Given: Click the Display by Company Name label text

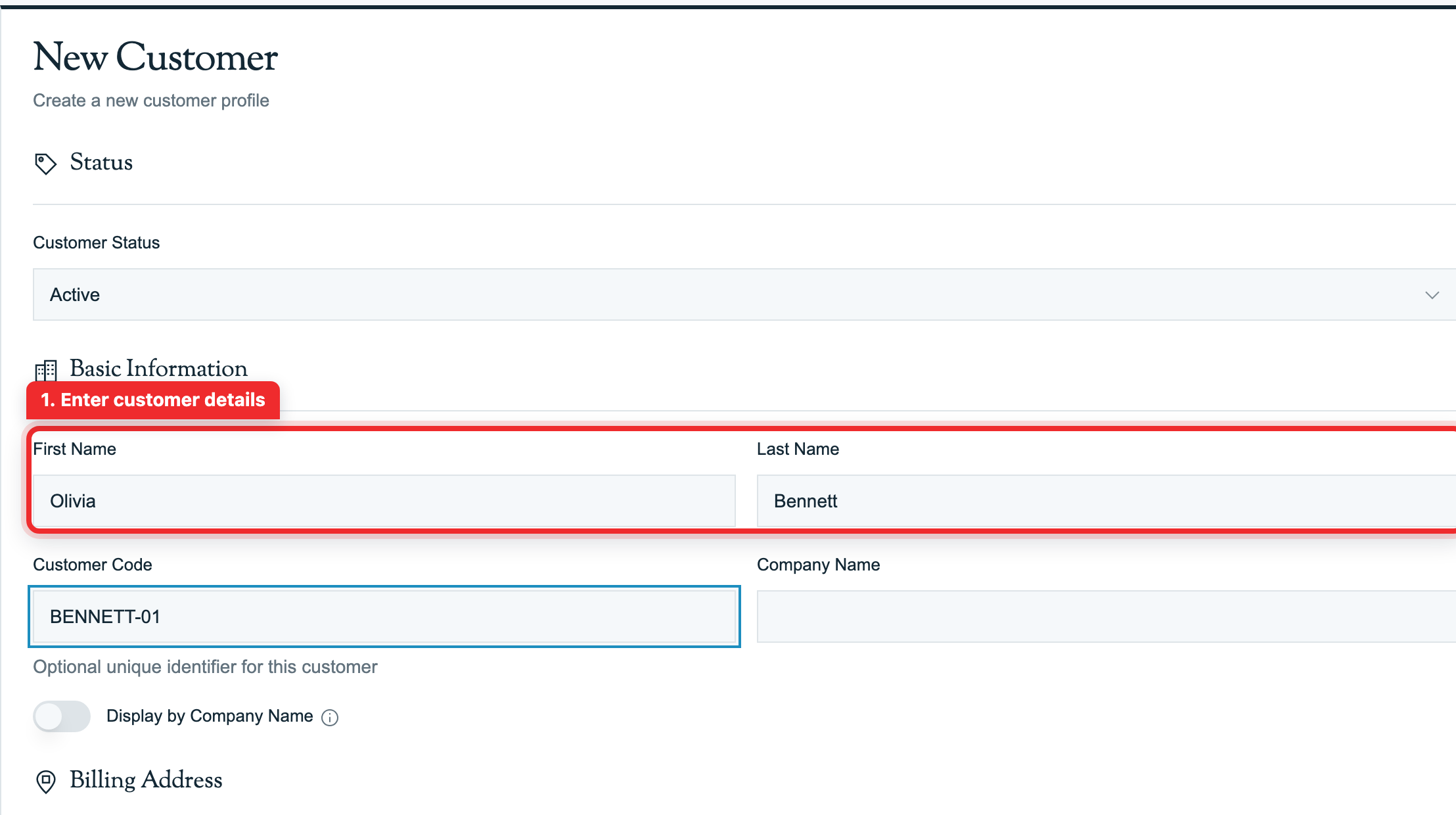Looking at the screenshot, I should pos(210,716).
